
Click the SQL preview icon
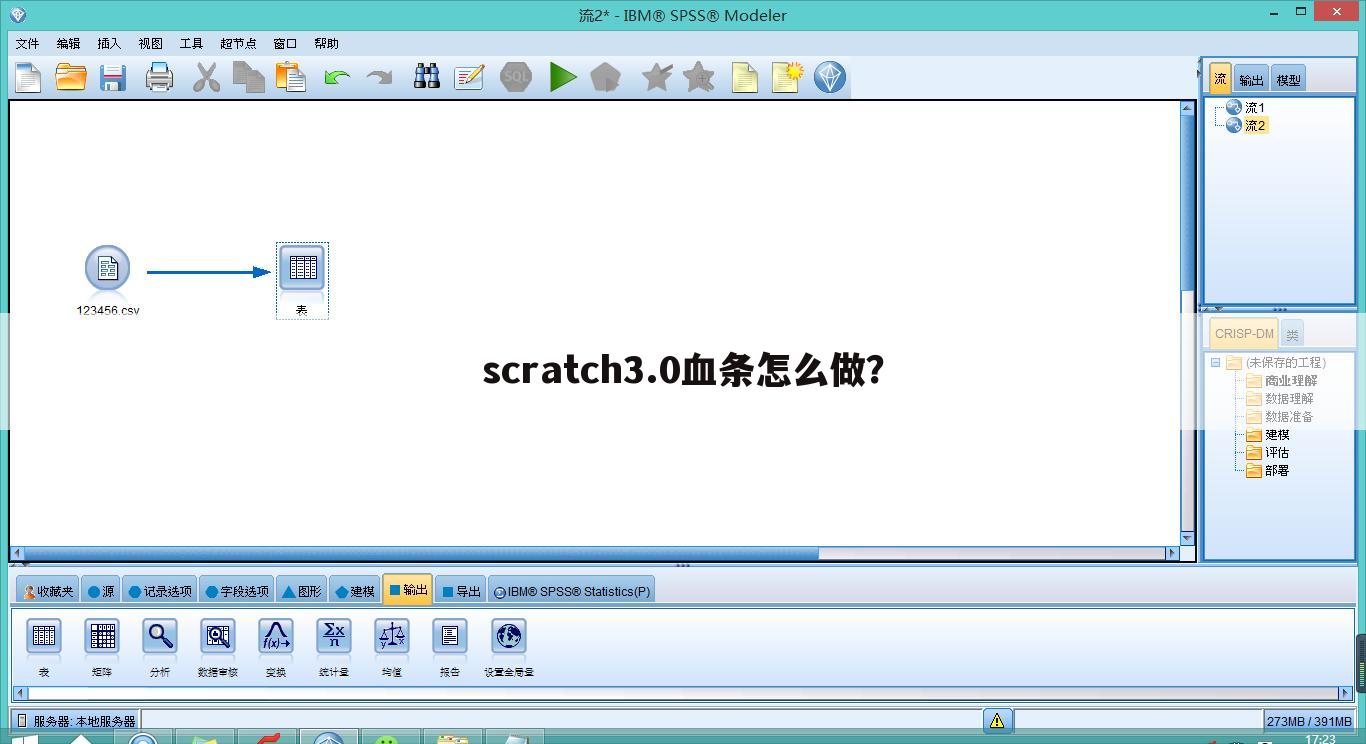[516, 77]
